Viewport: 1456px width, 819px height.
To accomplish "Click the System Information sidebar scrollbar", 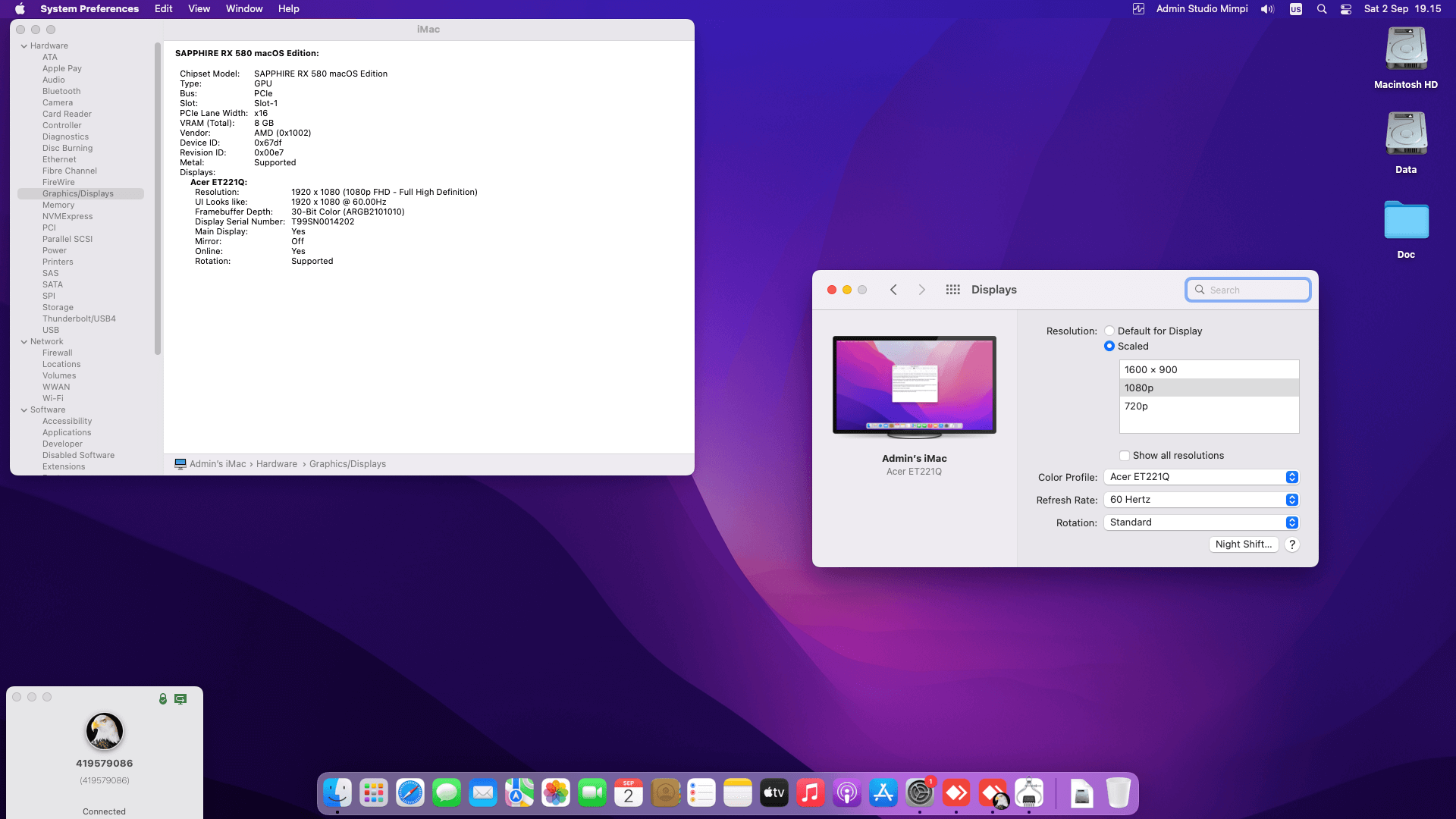I will (x=158, y=199).
